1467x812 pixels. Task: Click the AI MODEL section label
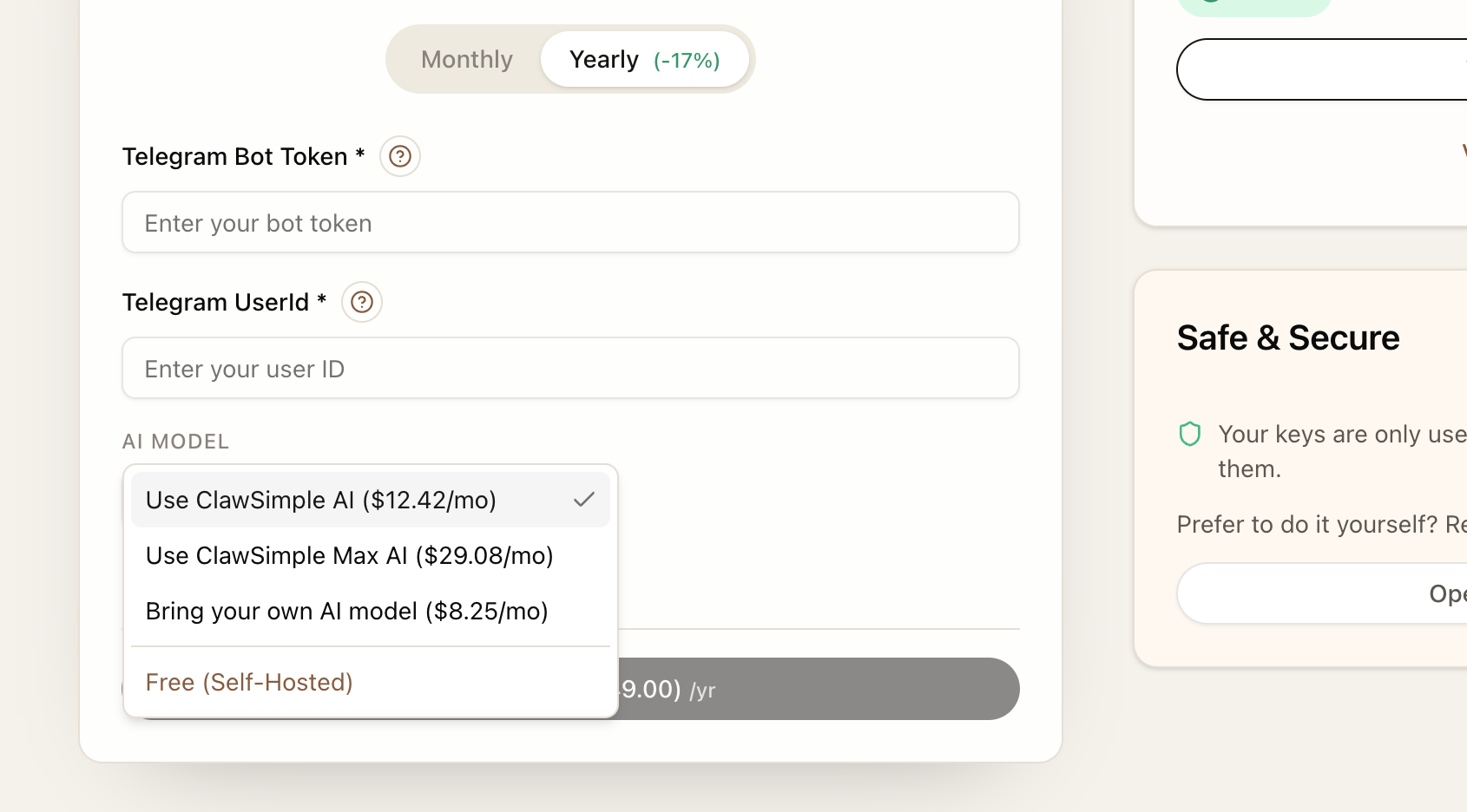point(175,442)
